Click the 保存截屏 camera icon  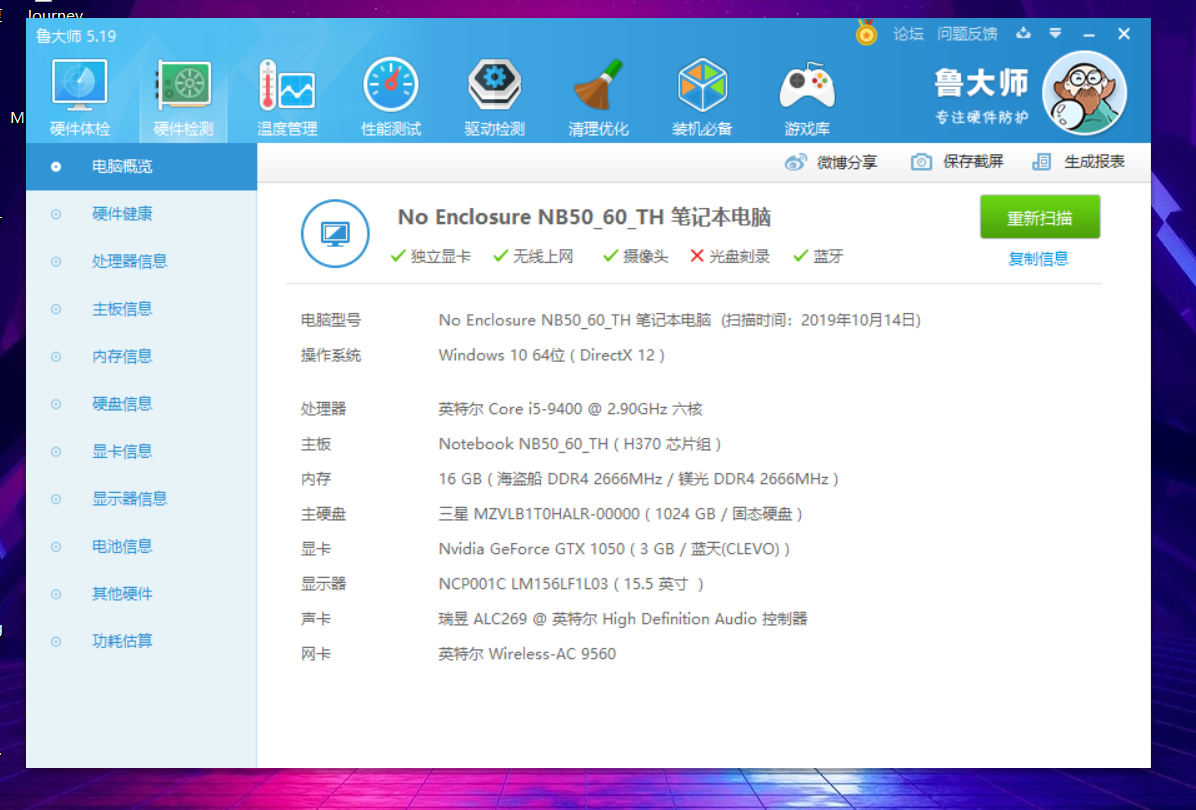pyautogui.click(x=921, y=162)
